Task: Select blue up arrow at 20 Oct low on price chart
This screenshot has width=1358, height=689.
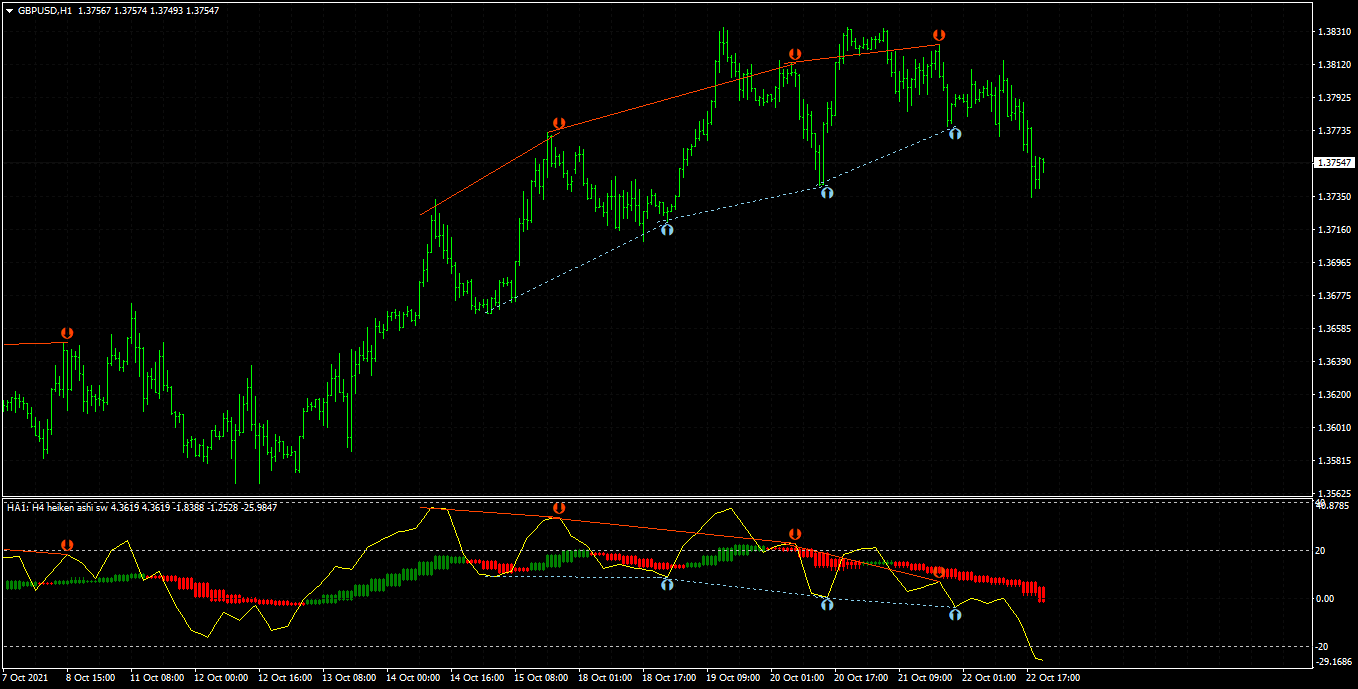Action: click(827, 192)
